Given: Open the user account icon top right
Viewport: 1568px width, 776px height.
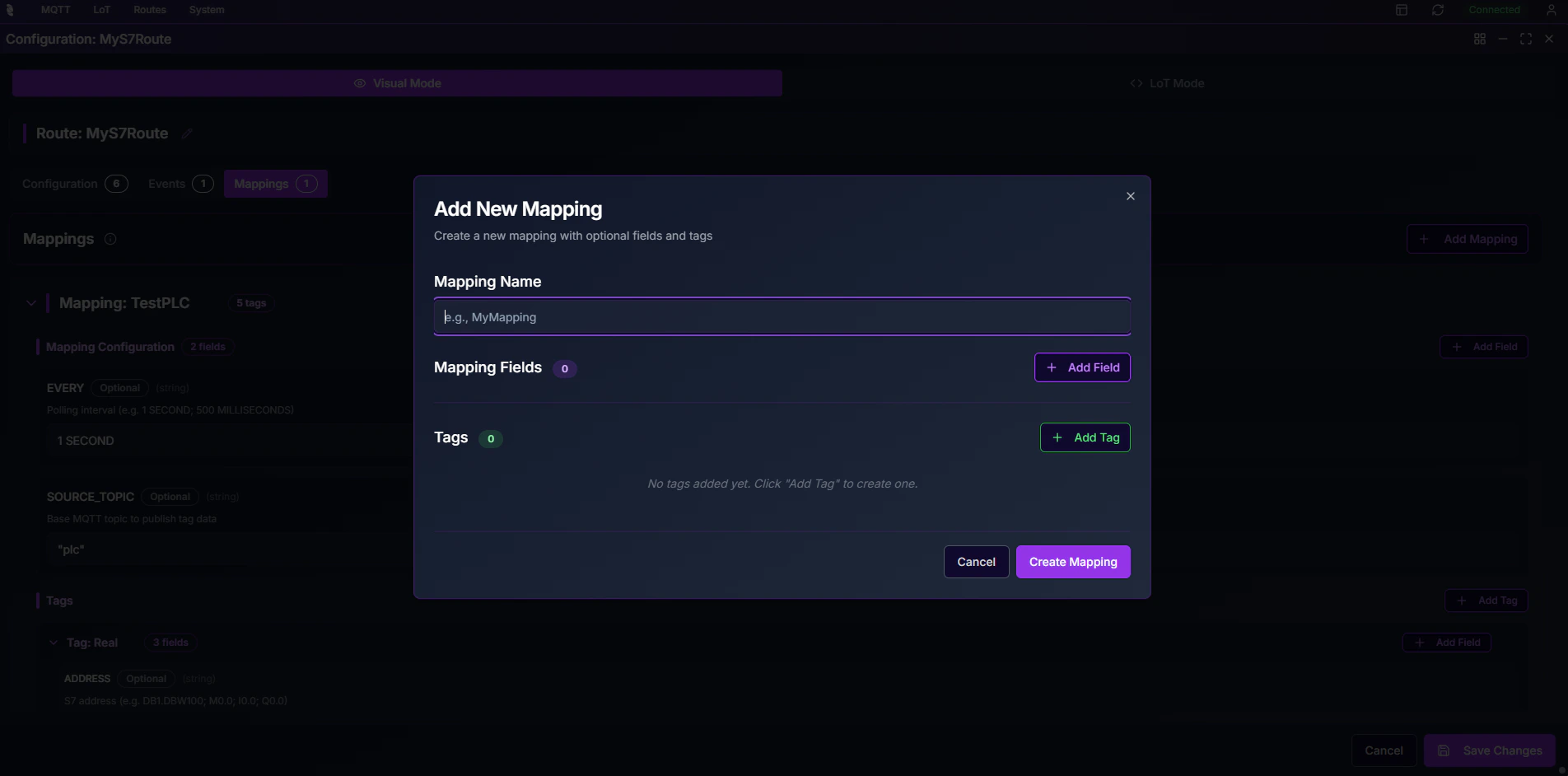Looking at the screenshot, I should tap(1552, 10).
